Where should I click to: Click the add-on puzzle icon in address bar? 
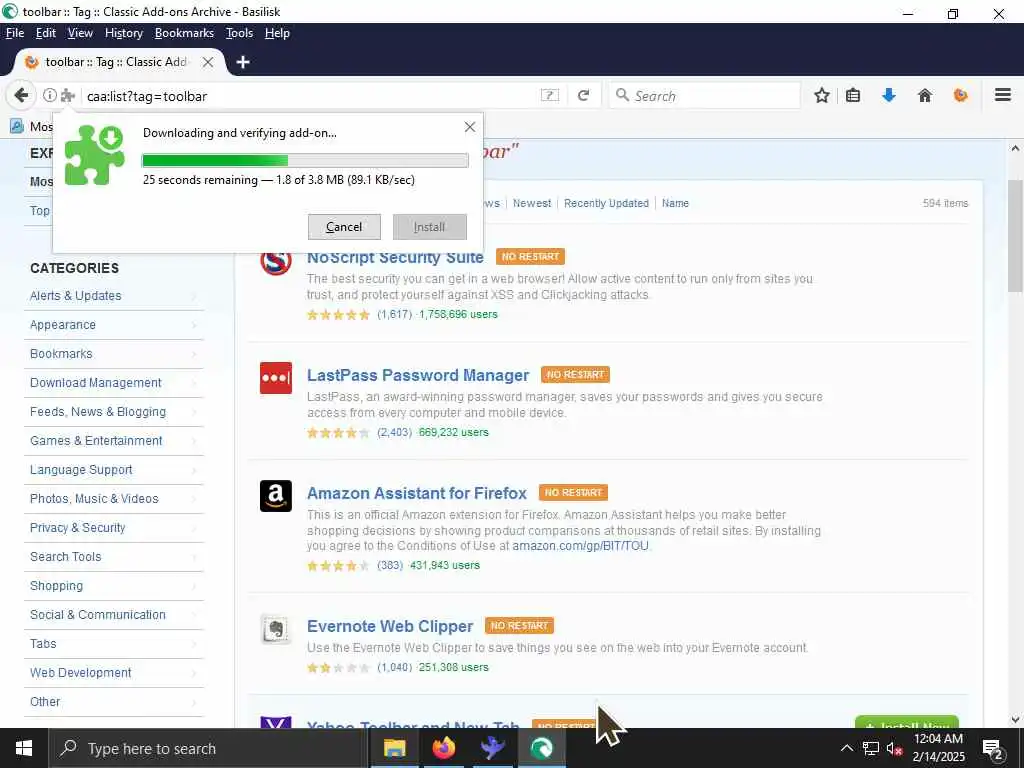[68, 95]
